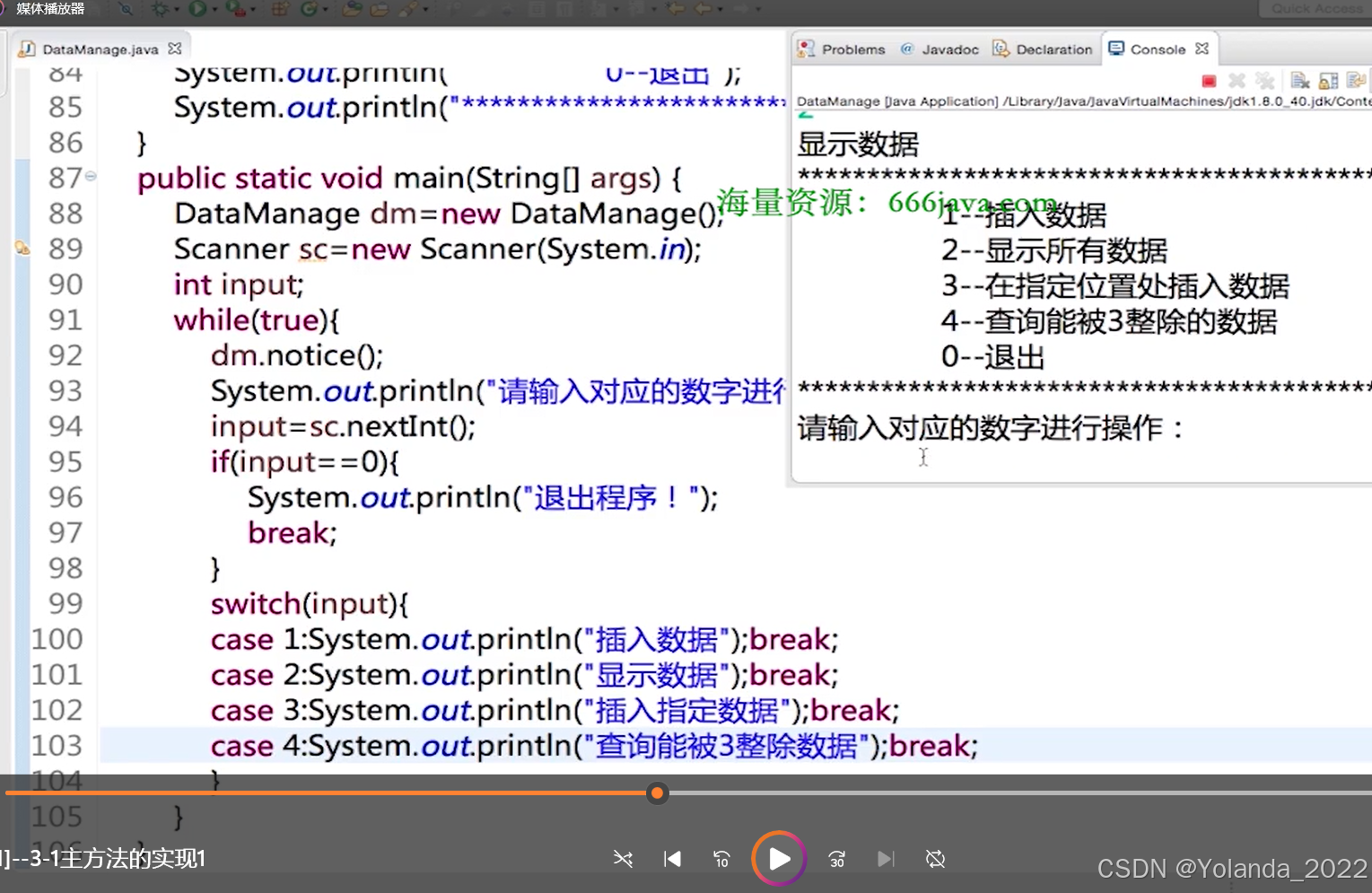
Task: Open the Declaration view tab
Action: 1043,49
